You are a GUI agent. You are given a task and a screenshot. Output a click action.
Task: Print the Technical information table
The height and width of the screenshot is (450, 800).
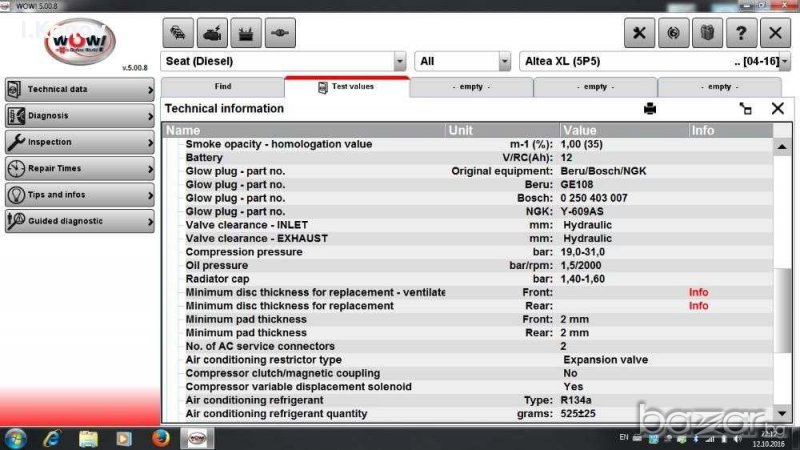pyautogui.click(x=651, y=109)
